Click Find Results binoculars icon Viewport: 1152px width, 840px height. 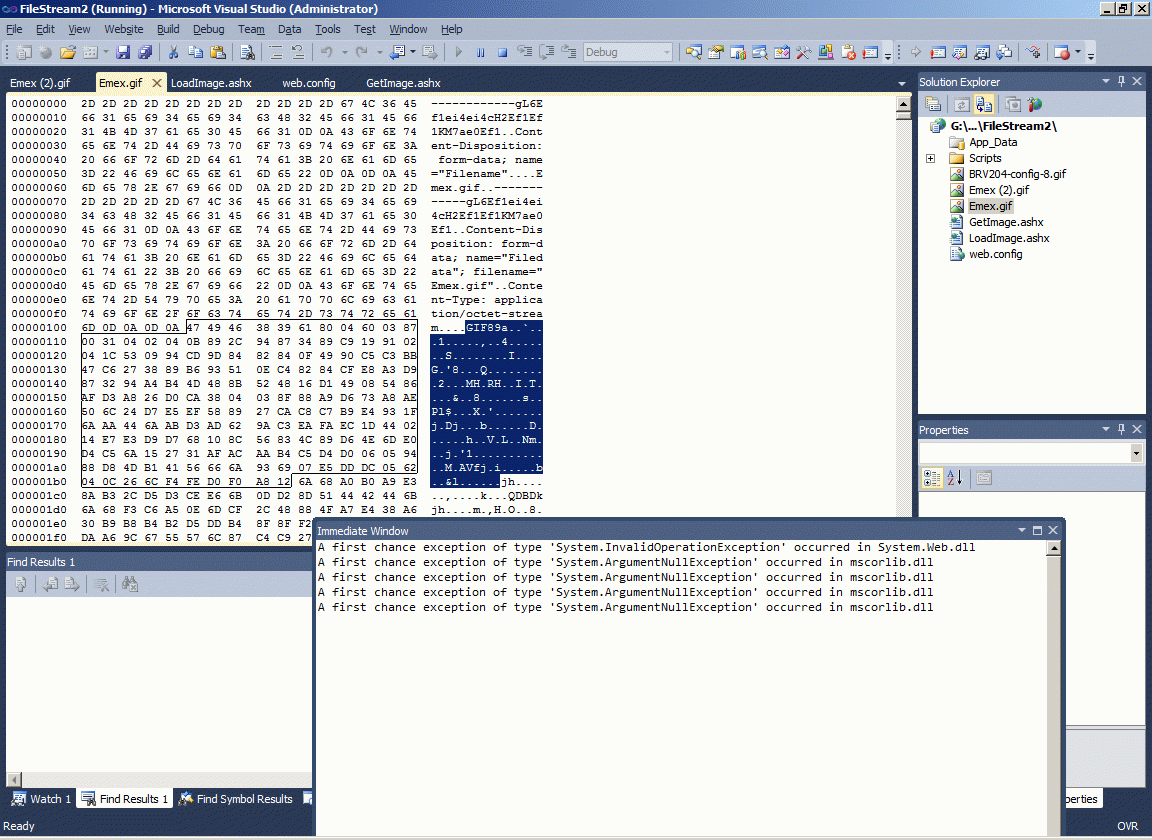pyautogui.click(x=130, y=584)
